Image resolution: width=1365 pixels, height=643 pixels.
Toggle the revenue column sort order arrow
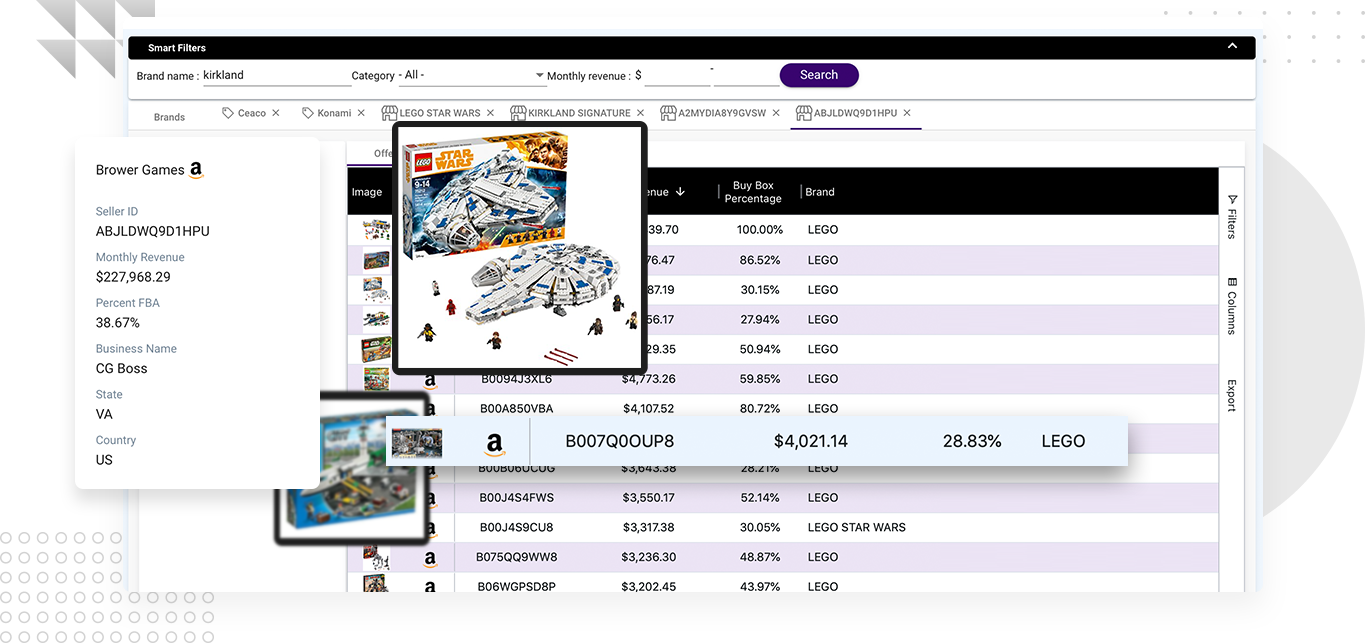(681, 191)
